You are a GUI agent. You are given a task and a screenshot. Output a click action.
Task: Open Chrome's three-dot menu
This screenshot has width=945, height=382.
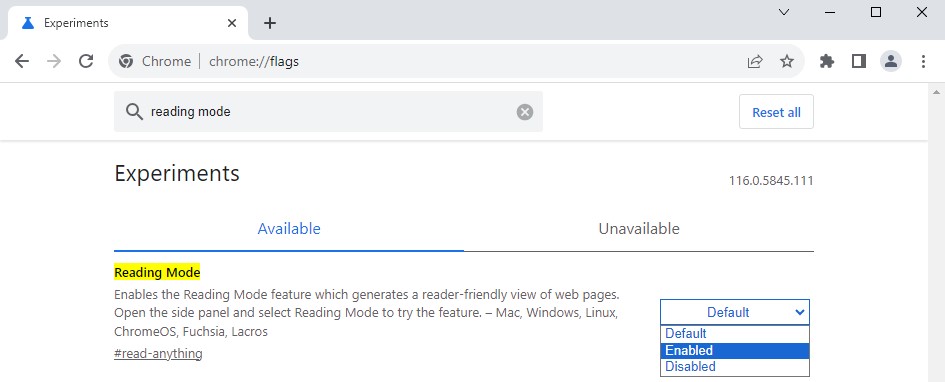pos(923,61)
